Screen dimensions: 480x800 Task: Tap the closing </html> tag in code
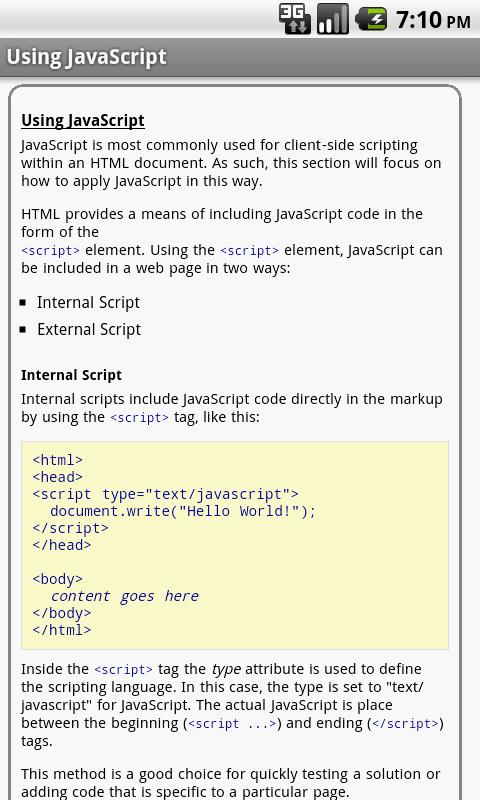pos(62,630)
